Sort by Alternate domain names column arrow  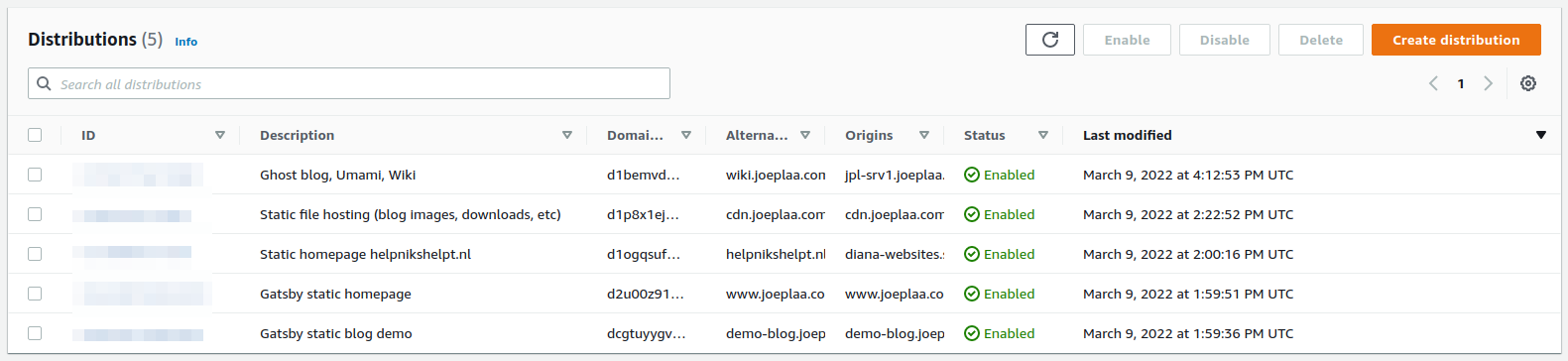tap(805, 135)
